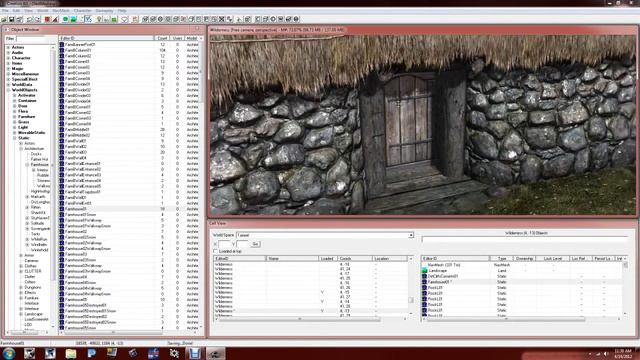The image size is (640, 360).
Task: Sort the object list by Editor ID column
Action: coord(107,38)
